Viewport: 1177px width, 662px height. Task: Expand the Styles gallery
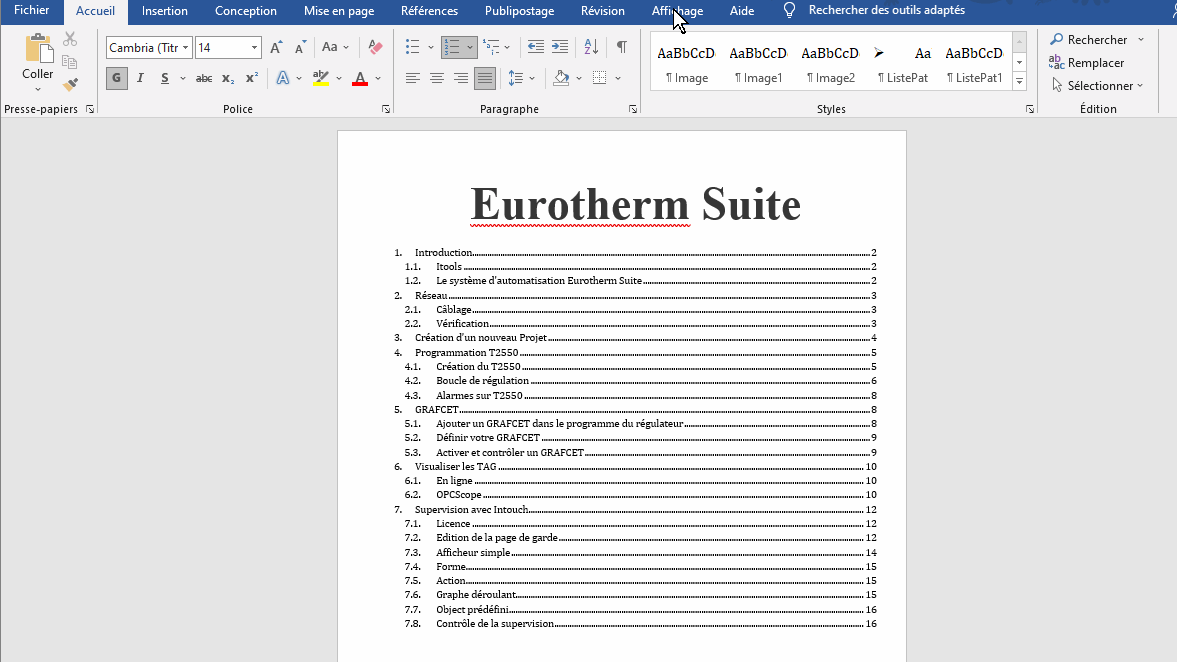click(x=1019, y=80)
